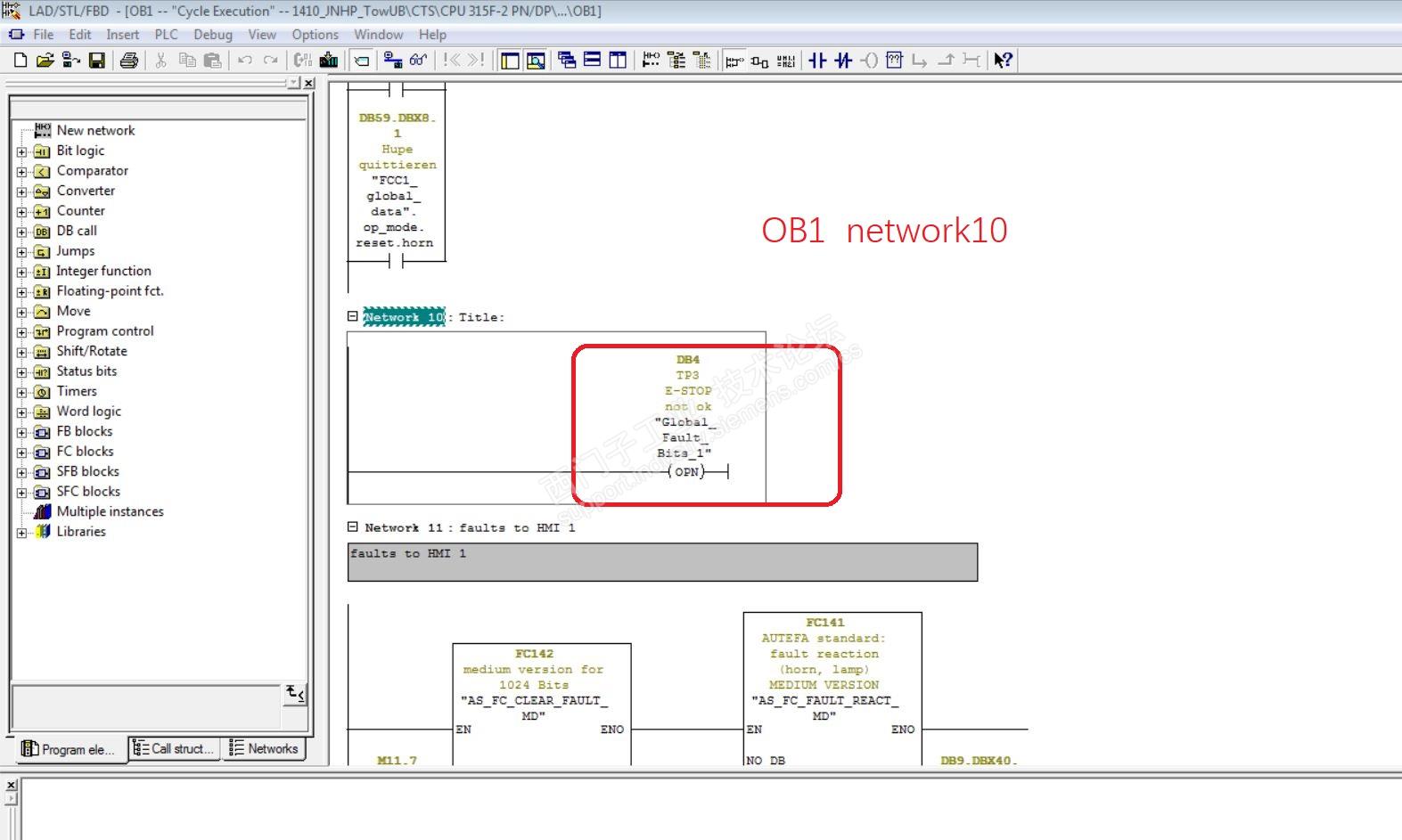Viewport: 1402px width, 840px height.
Task: Select the FC142 block in Network 11
Action: [542, 704]
